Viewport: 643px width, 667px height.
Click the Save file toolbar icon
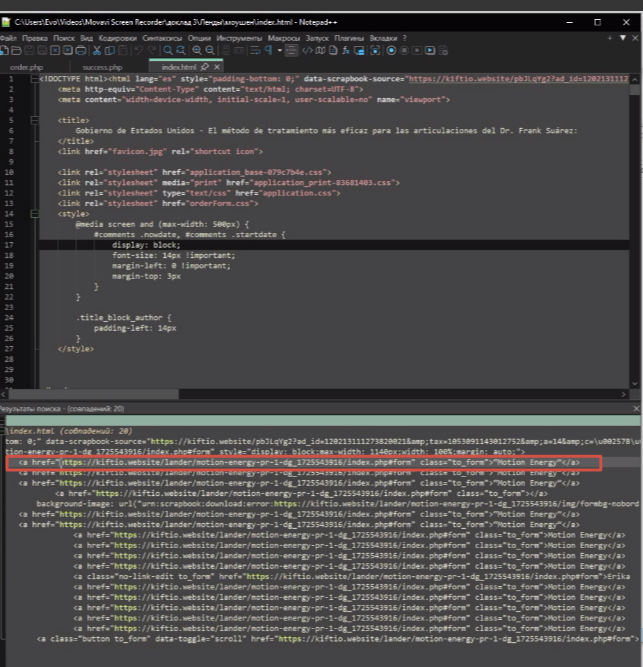click(x=30, y=49)
